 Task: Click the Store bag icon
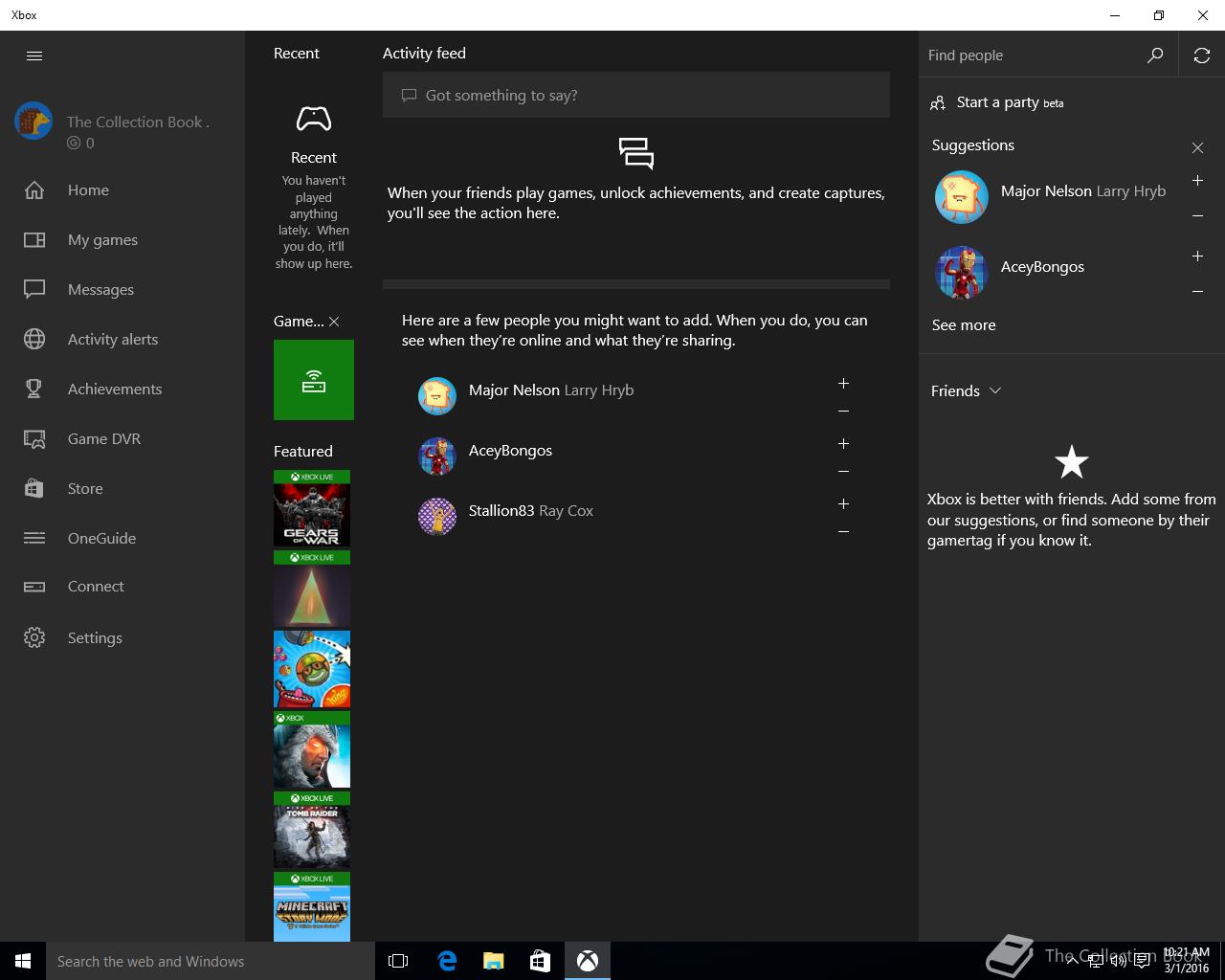click(x=34, y=488)
